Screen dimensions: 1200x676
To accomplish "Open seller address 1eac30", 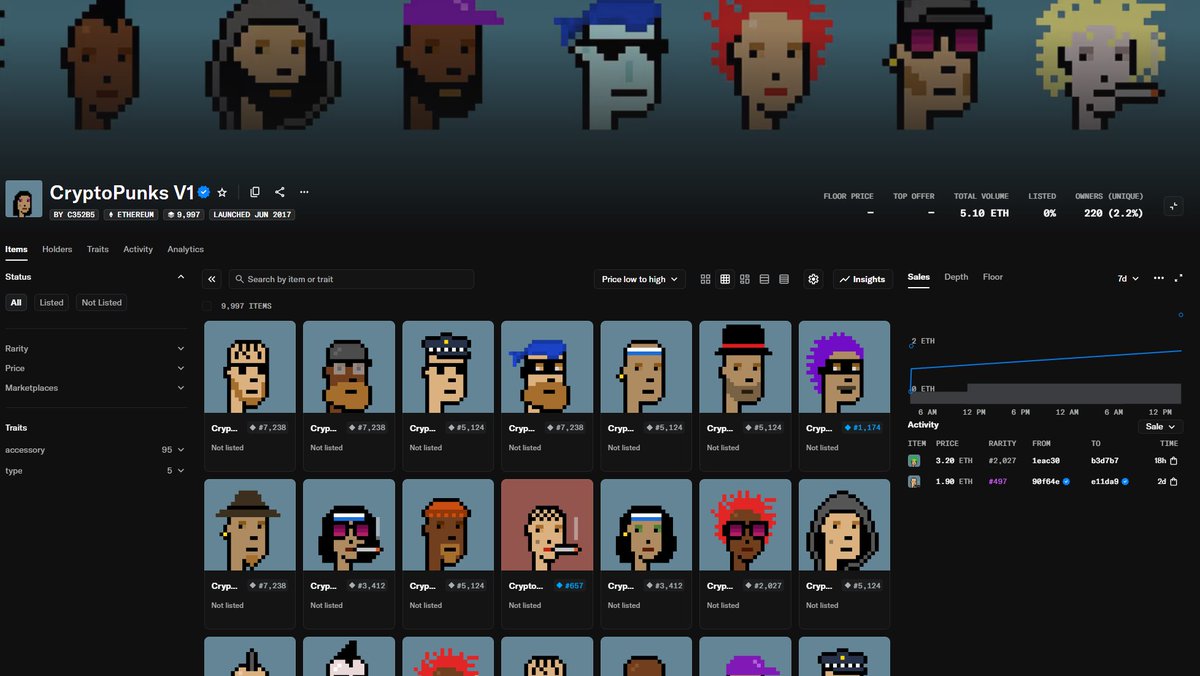I will [x=1045, y=461].
